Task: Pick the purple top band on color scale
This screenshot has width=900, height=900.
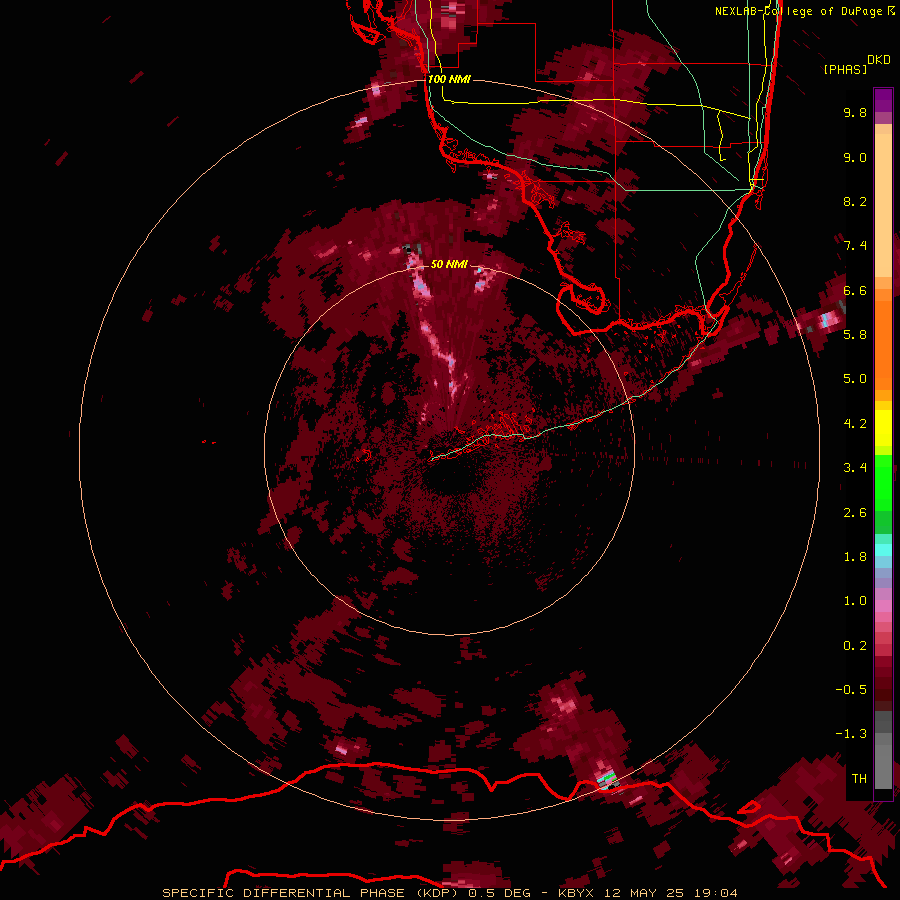Action: point(883,100)
